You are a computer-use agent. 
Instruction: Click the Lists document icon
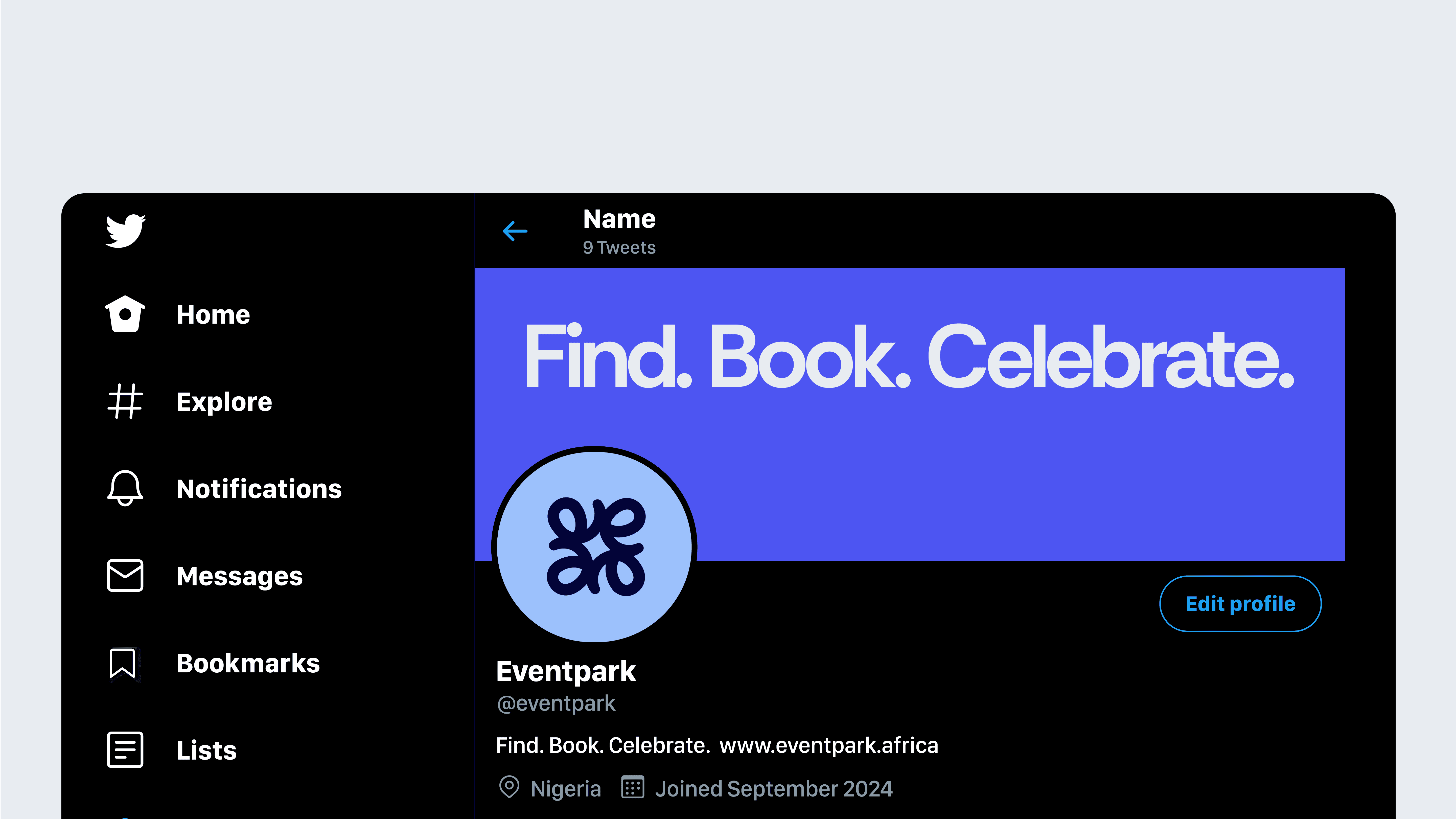(125, 750)
